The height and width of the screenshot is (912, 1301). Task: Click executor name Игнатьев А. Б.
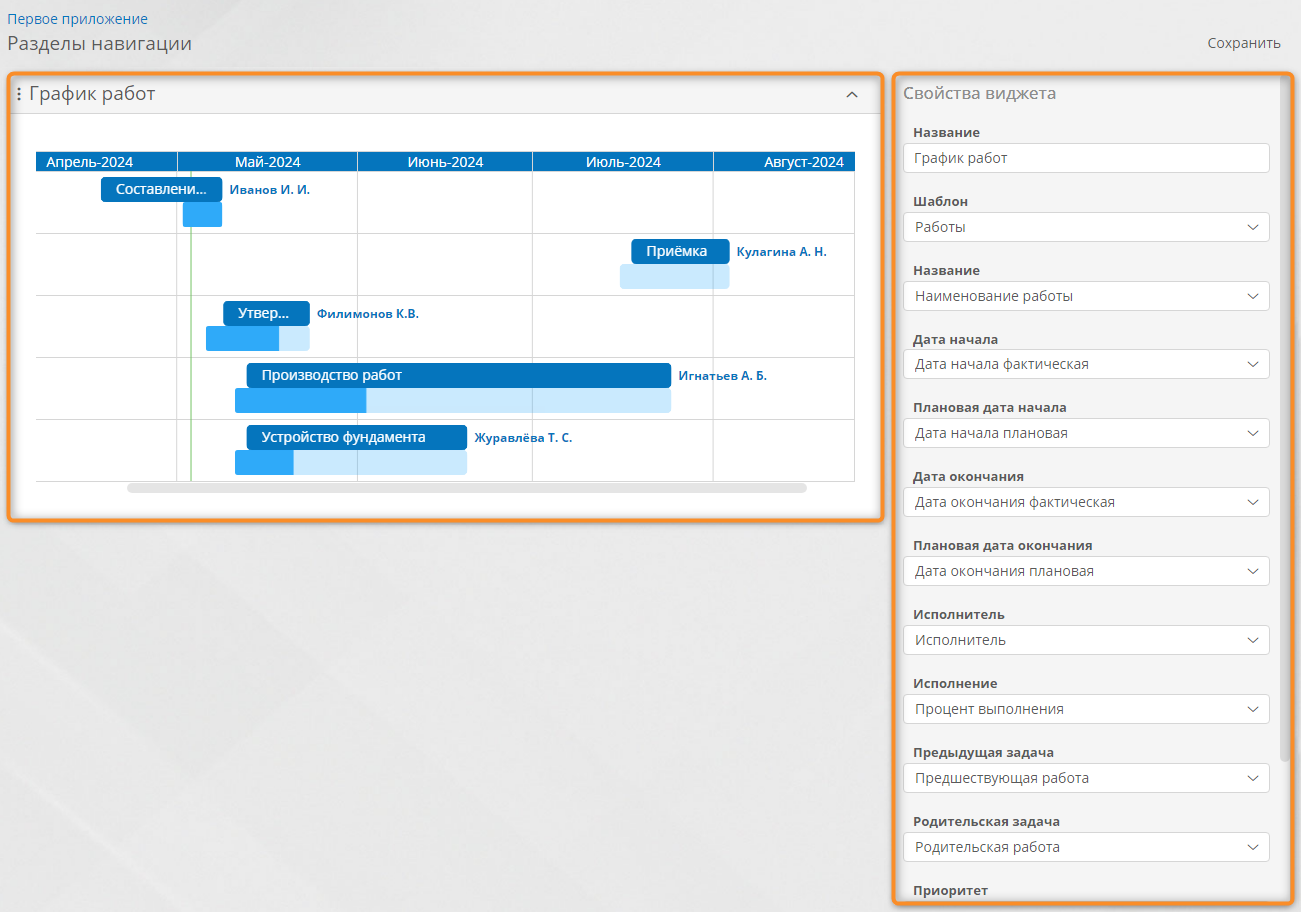coord(722,377)
